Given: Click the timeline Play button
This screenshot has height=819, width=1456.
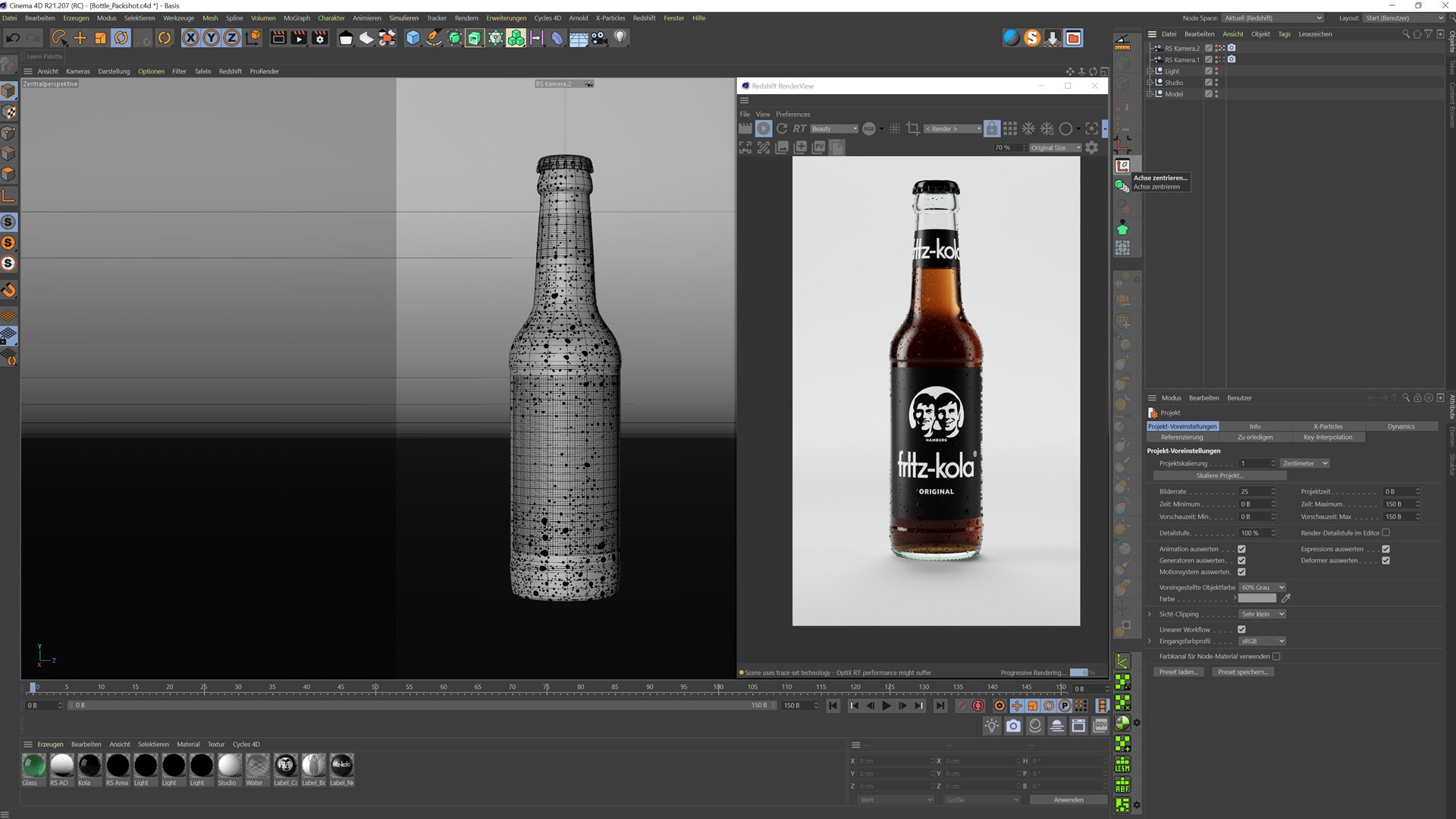Looking at the screenshot, I should 886,706.
